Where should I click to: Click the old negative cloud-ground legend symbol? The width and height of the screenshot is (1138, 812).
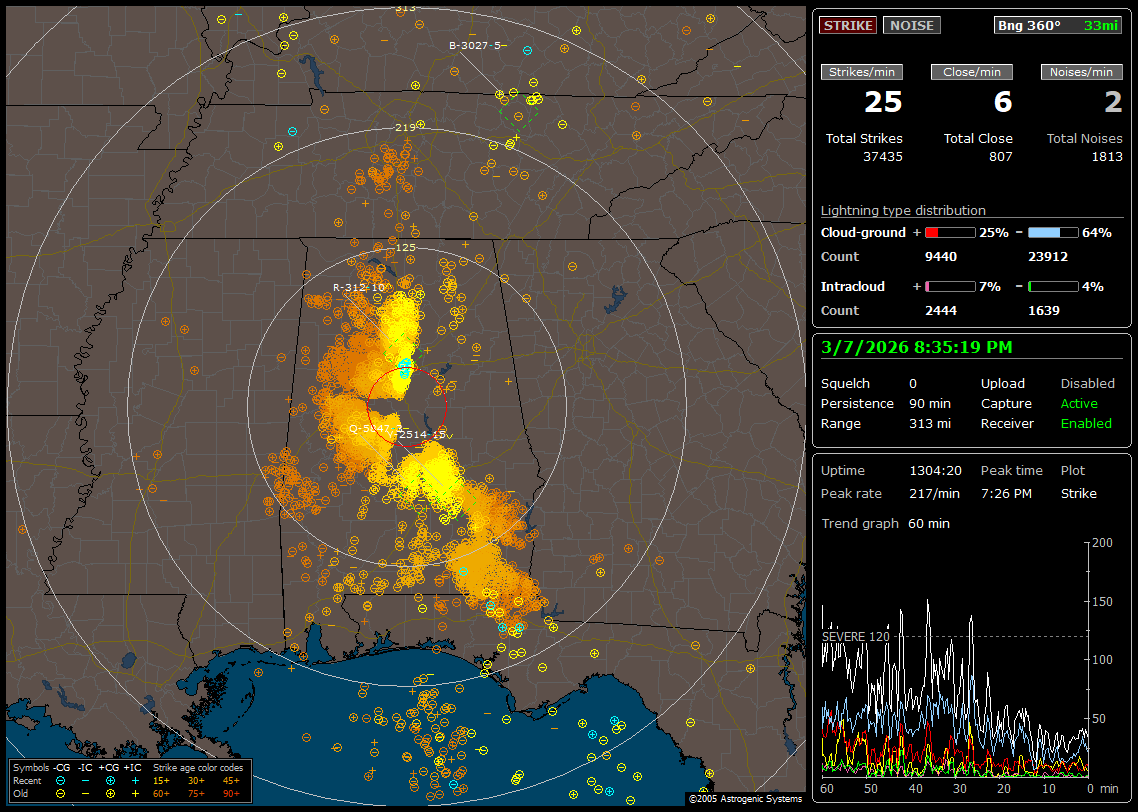coord(61,793)
